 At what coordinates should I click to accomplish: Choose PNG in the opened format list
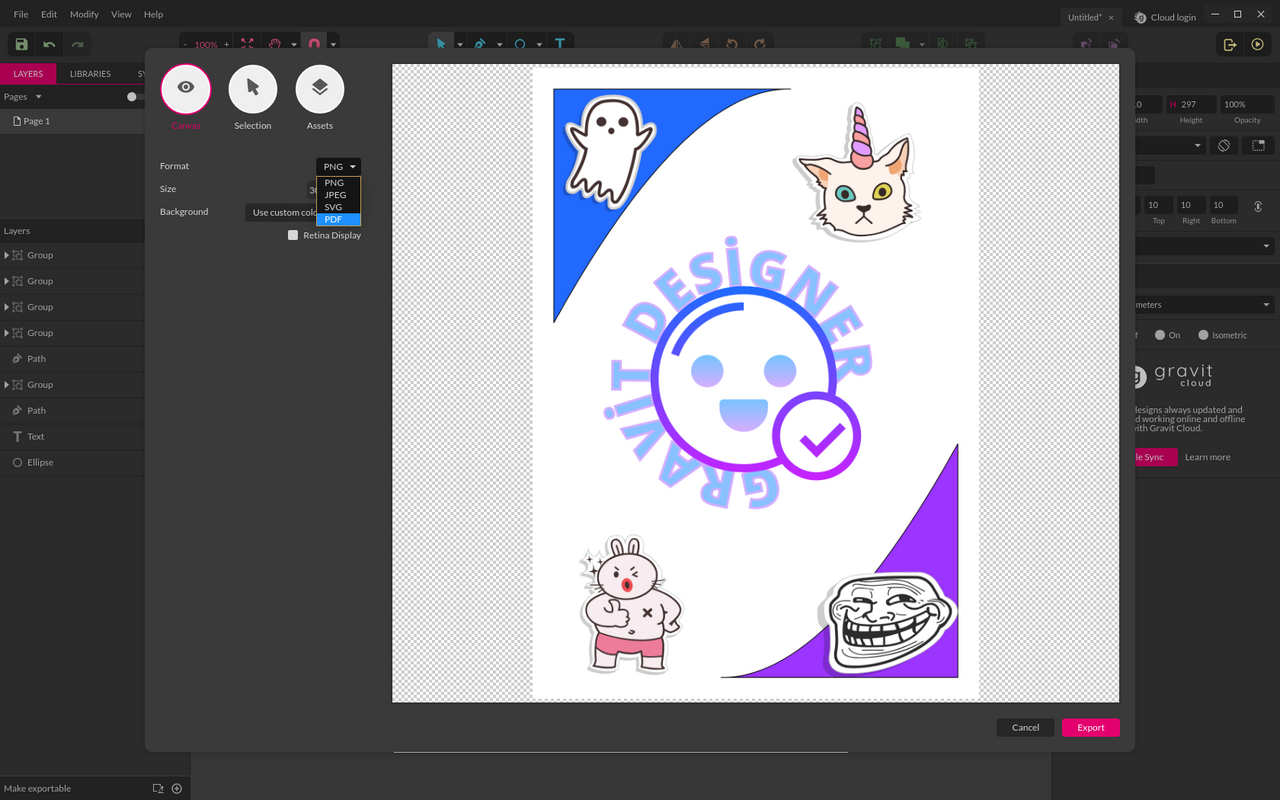(338, 183)
